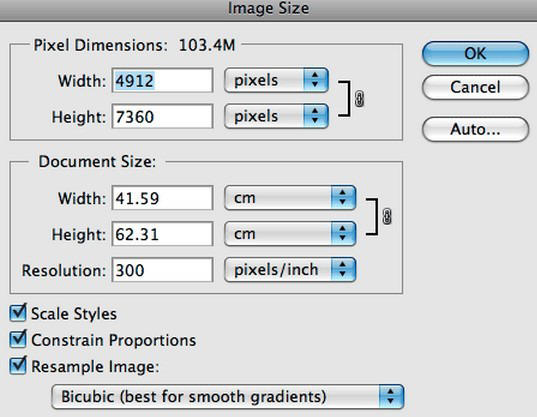This screenshot has height=417, width=537.
Task: Click the document size chain link icon
Action: (x=387, y=216)
